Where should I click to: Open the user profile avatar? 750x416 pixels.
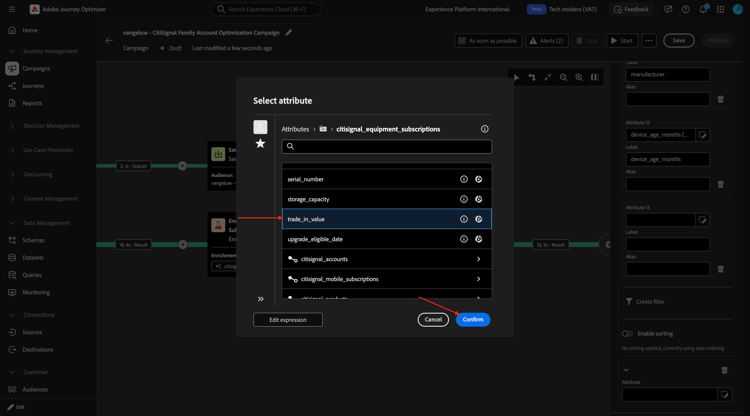coord(738,9)
